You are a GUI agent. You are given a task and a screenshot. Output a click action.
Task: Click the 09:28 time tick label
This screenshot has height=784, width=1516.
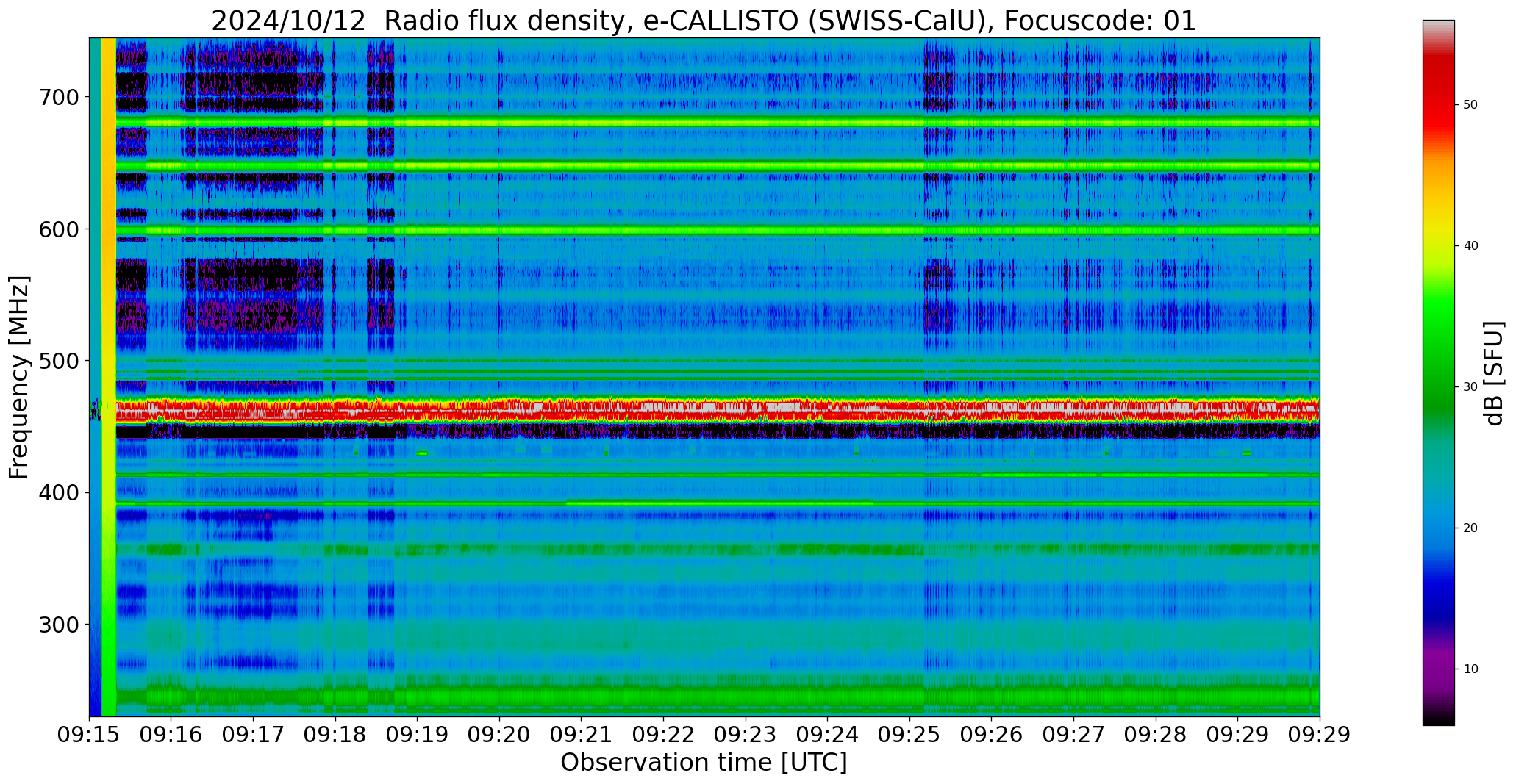[x=1155, y=736]
